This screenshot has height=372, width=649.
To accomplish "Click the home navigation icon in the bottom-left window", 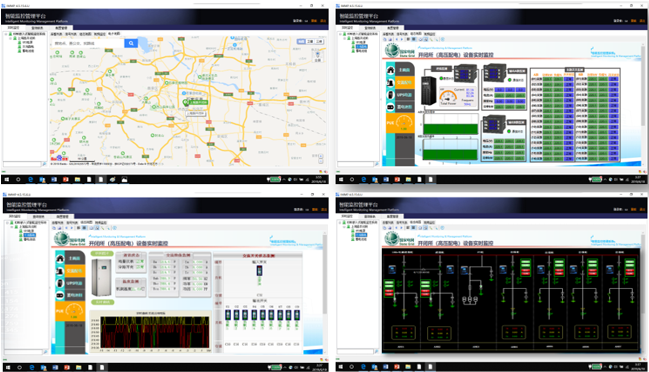I will tap(60, 259).
